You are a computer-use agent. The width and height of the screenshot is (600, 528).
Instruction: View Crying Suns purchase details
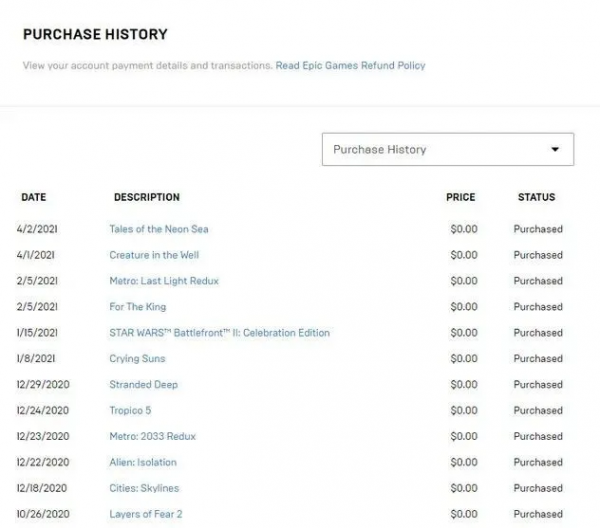click(x=138, y=359)
